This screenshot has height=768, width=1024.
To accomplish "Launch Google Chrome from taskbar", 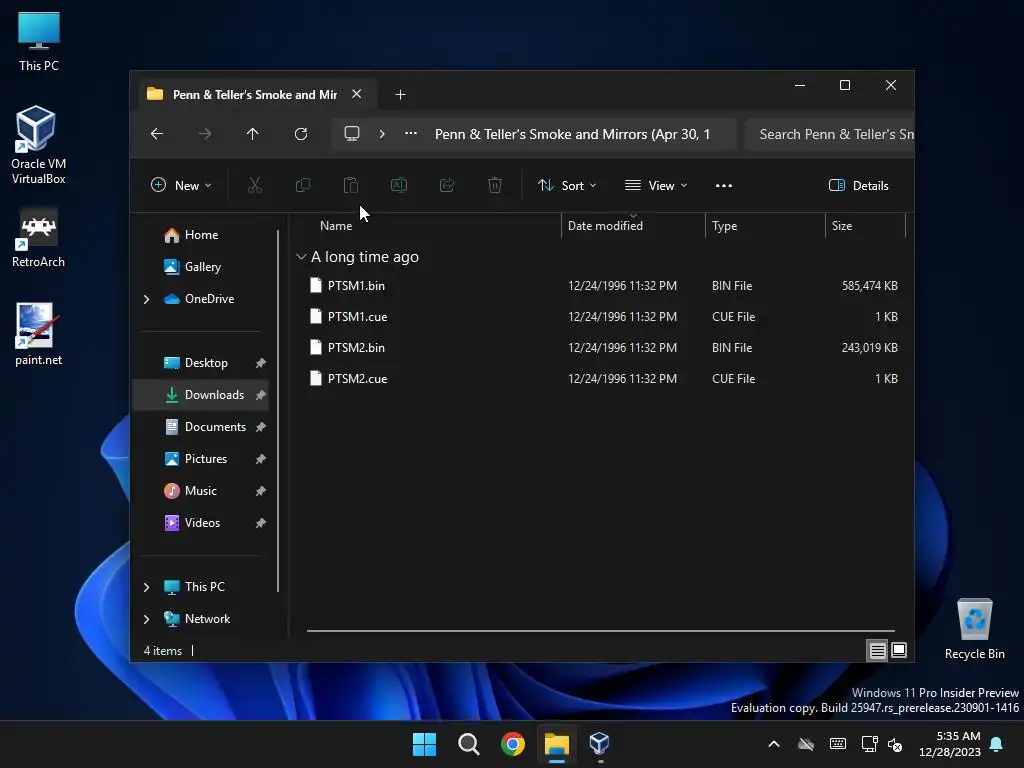I will (x=513, y=744).
